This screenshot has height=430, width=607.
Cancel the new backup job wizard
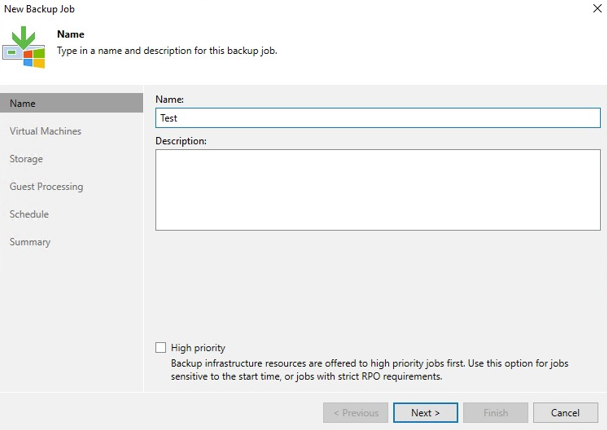click(565, 412)
